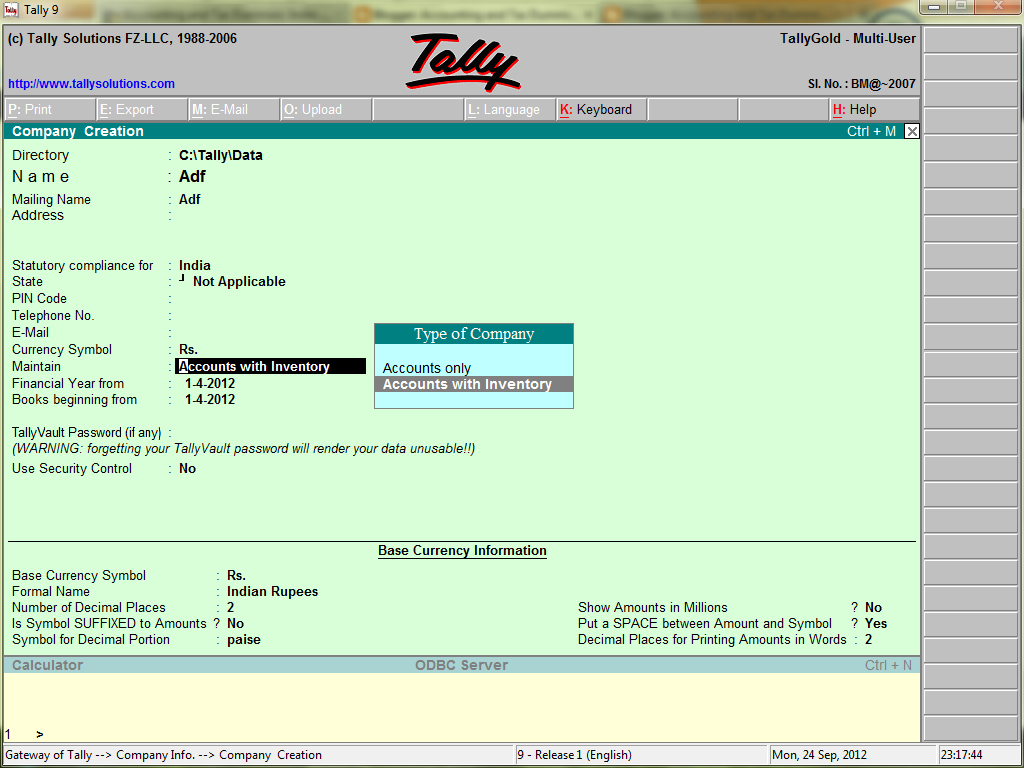Click the Statutory compliance value India

(x=195, y=266)
